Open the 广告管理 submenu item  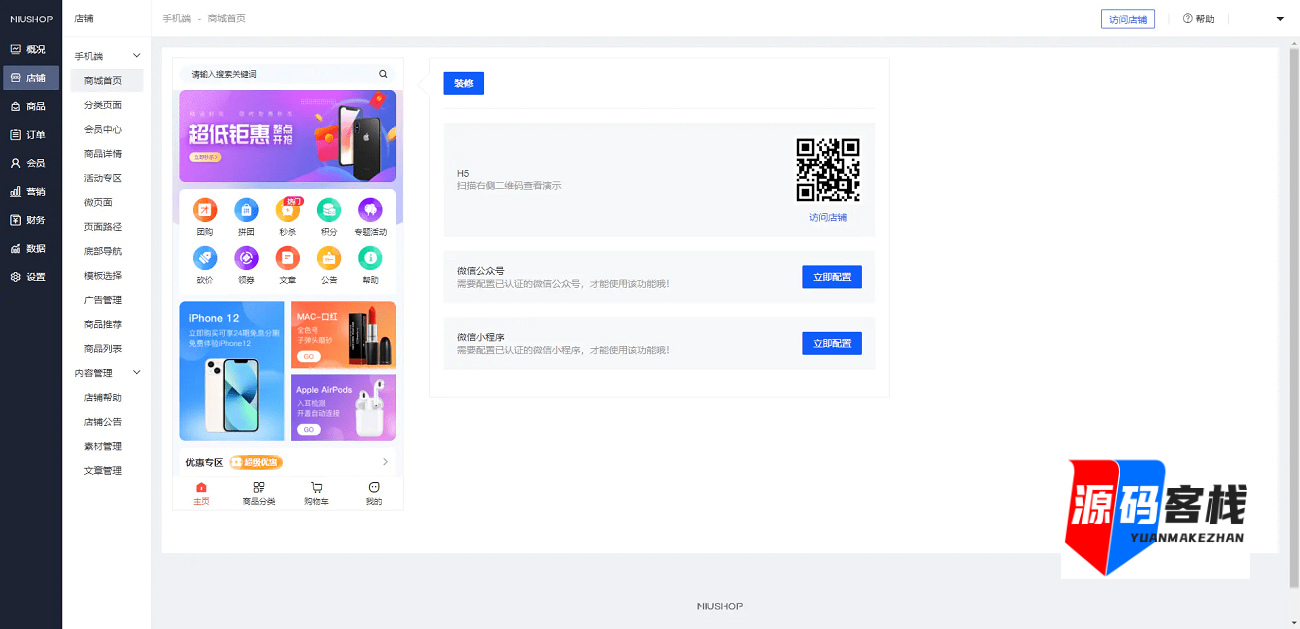(x=103, y=300)
